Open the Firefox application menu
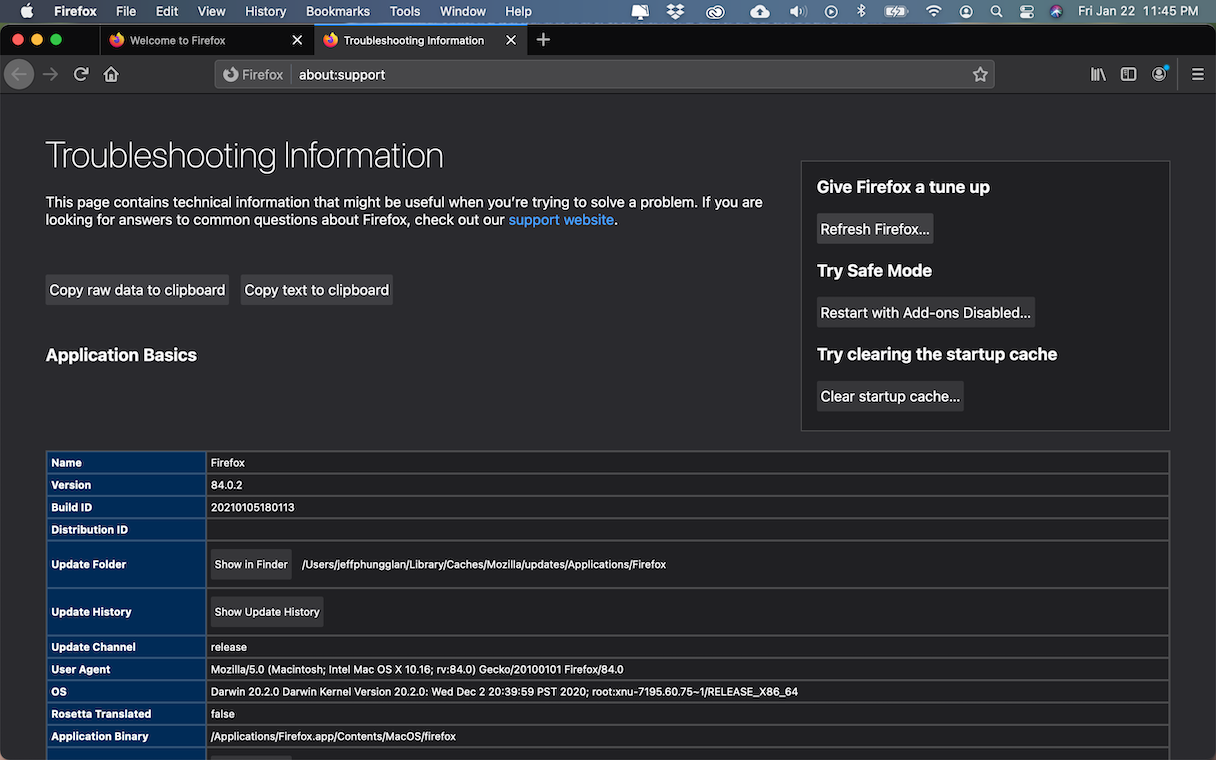The width and height of the screenshot is (1216, 760). pyautogui.click(x=76, y=11)
